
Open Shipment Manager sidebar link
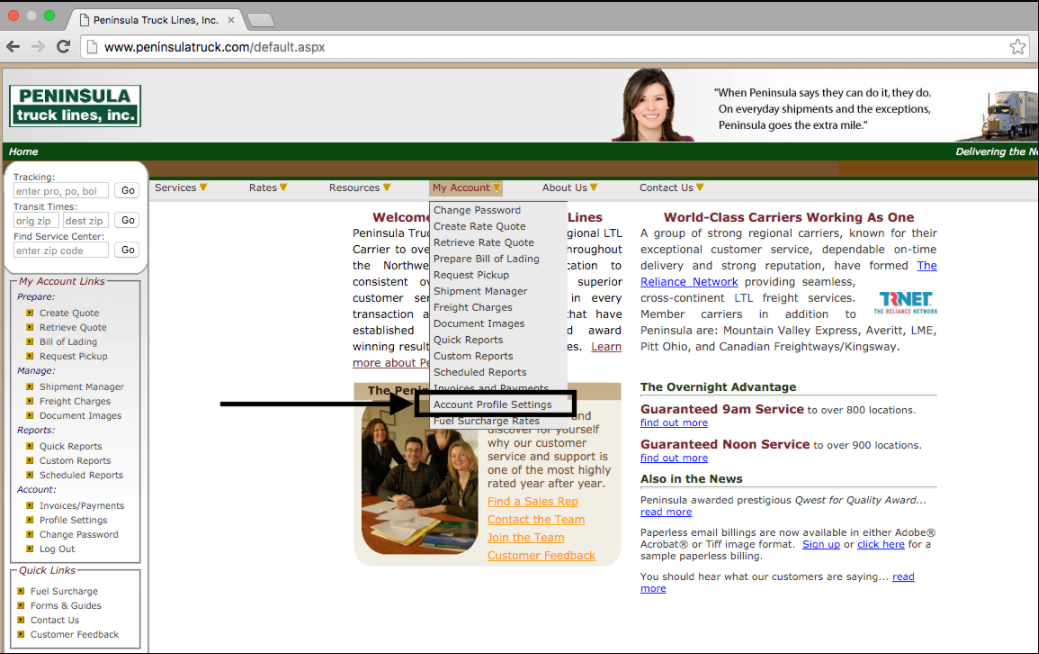[x=82, y=386]
